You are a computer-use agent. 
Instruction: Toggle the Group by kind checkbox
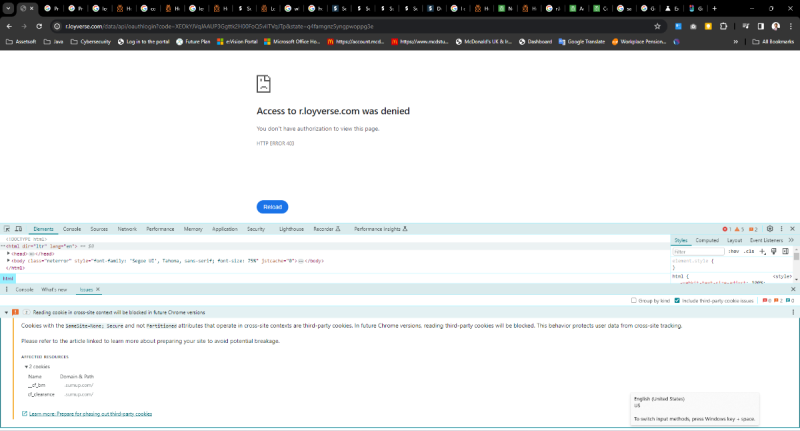point(633,300)
